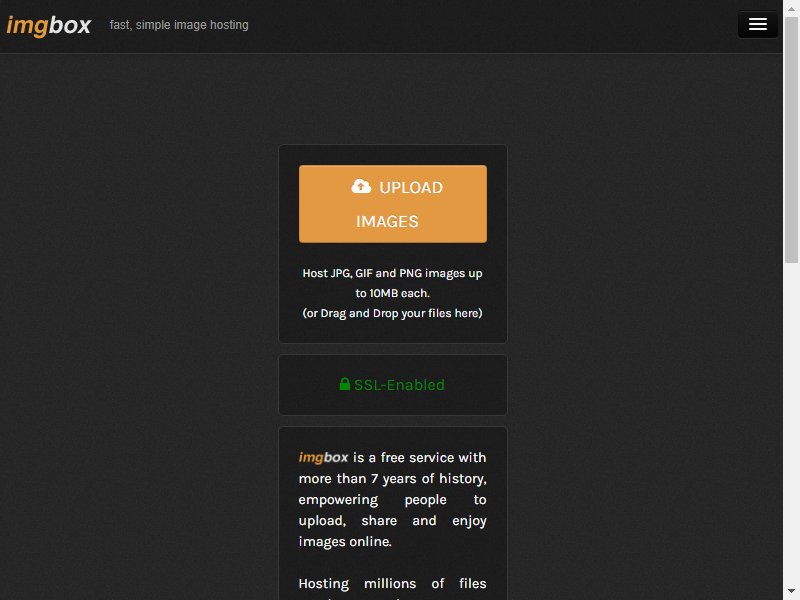Click the Upload Images button
The width and height of the screenshot is (800, 600).
(x=393, y=204)
